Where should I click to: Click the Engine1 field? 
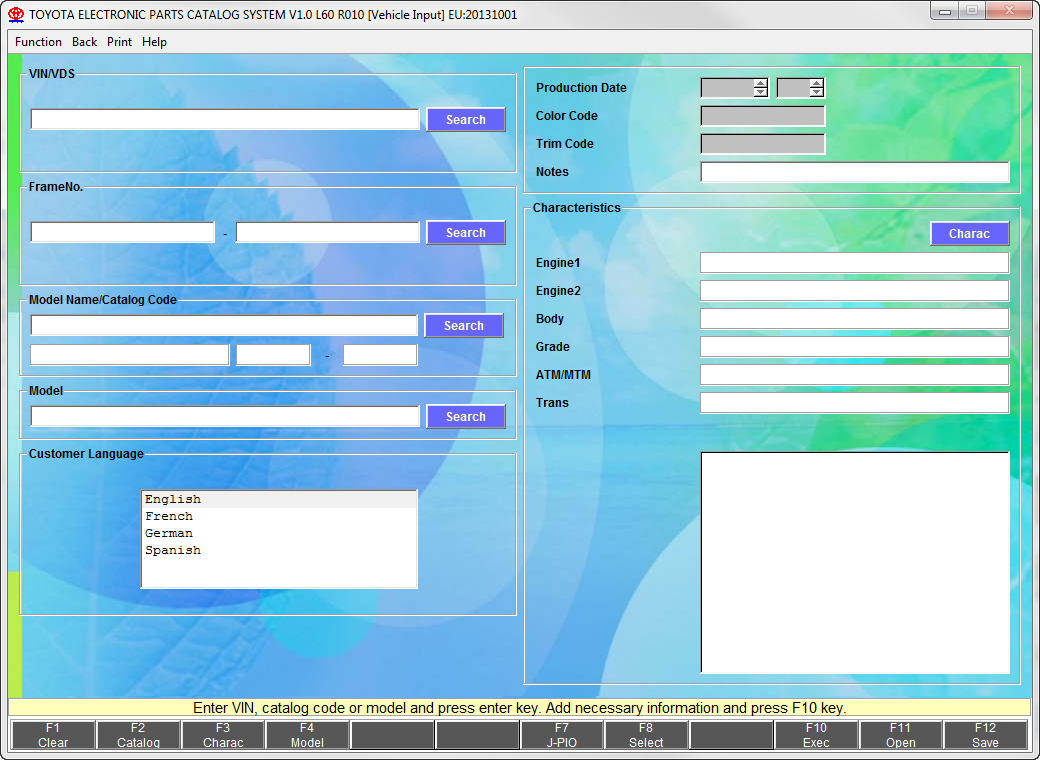point(854,263)
